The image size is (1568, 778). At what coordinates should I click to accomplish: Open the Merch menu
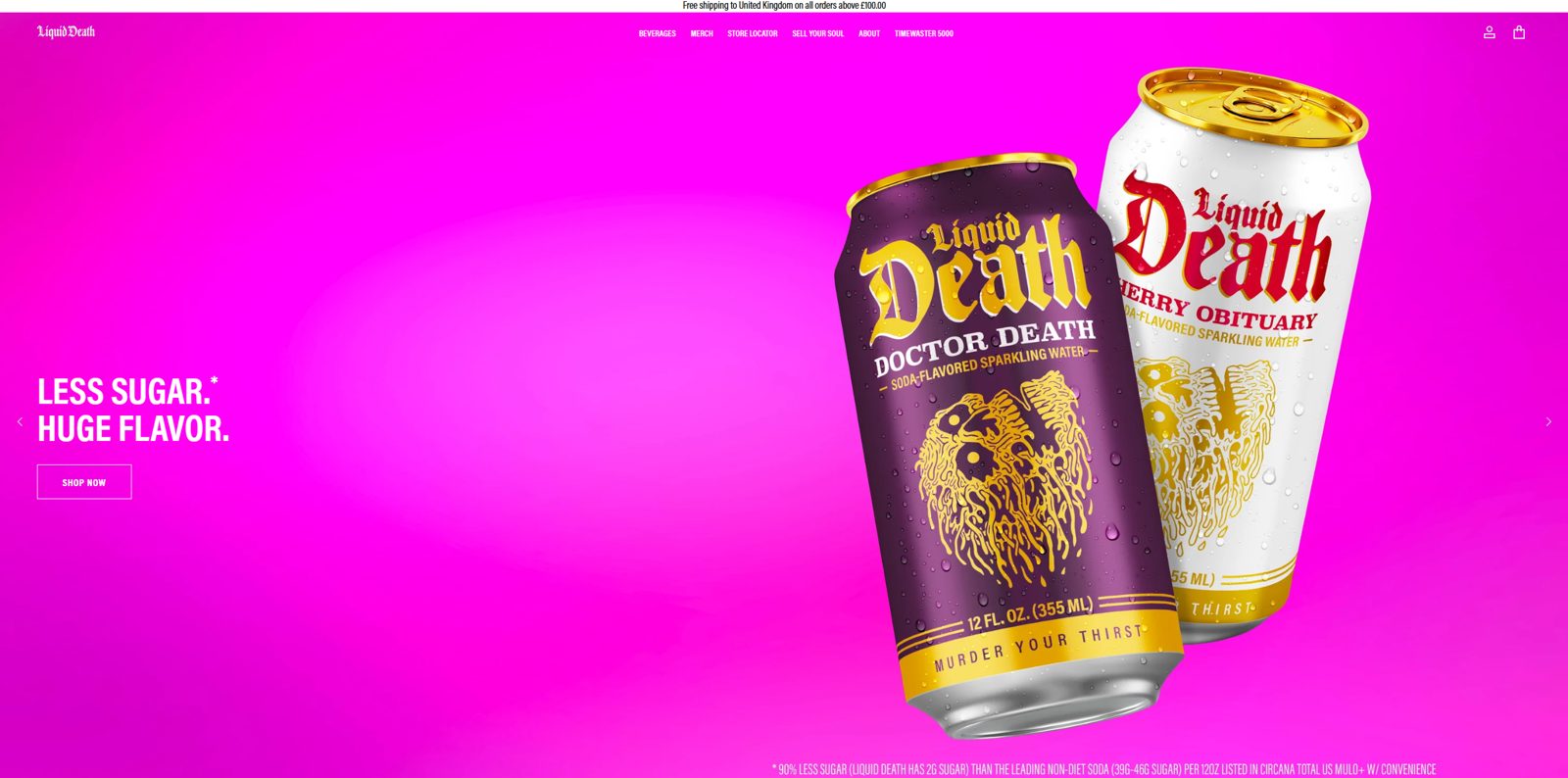[x=702, y=33]
